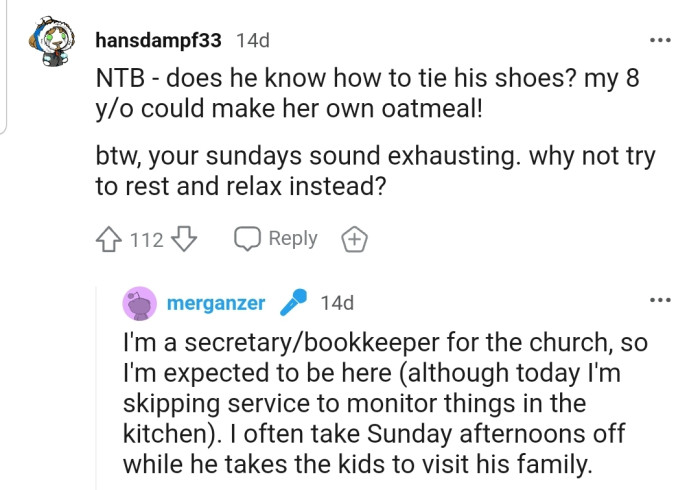Click the blue microphone OP icon
The image size is (700, 490).
tap(292, 302)
